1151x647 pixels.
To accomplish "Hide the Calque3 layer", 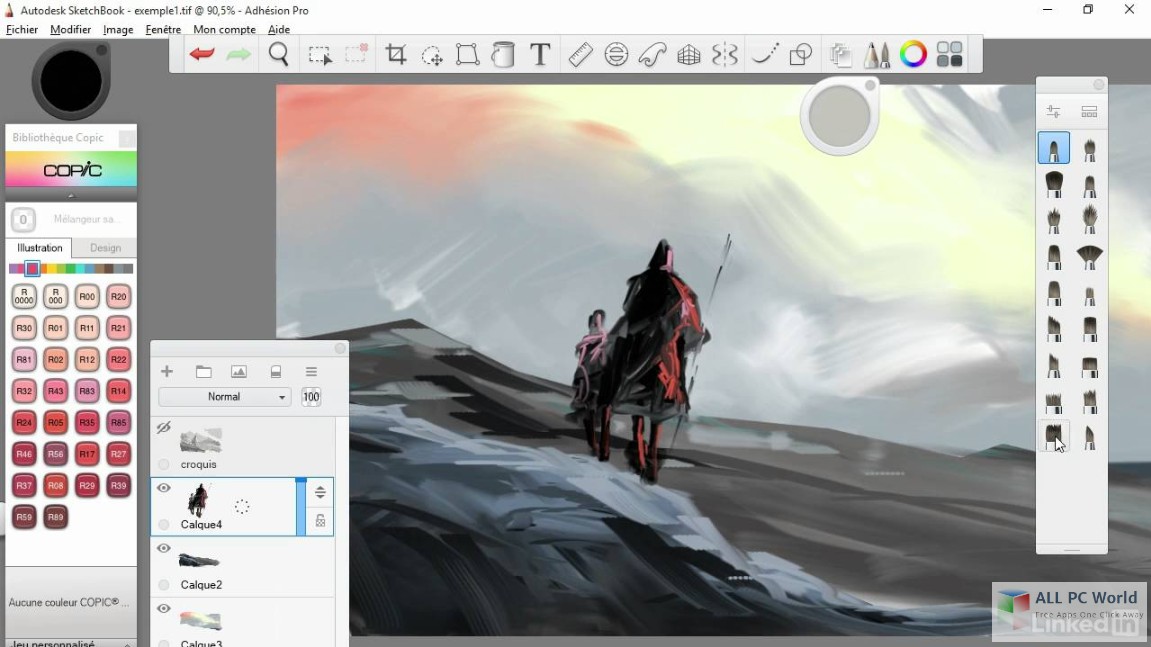I will [164, 608].
